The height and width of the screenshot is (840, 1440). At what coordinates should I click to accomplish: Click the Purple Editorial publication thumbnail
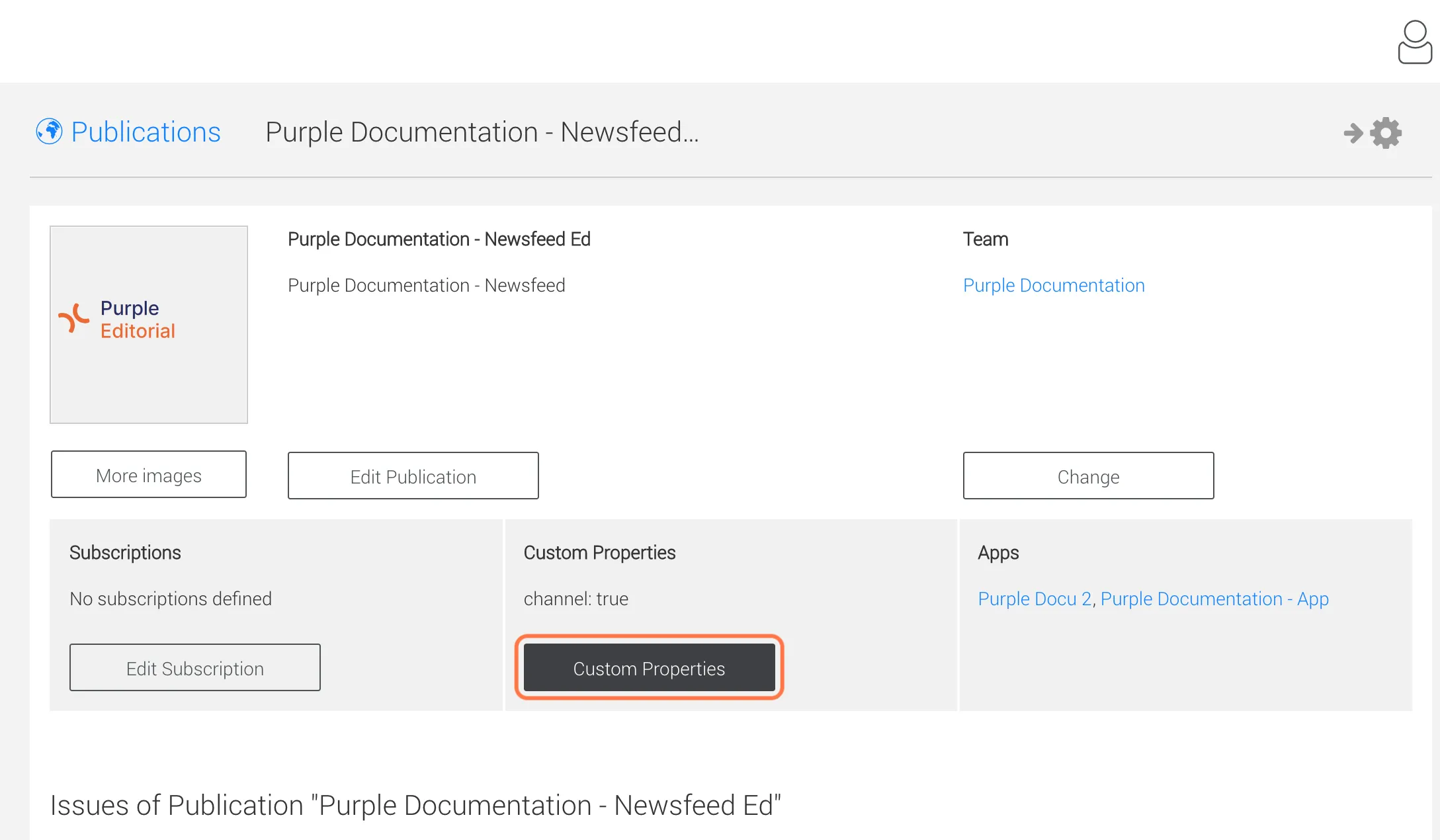(x=149, y=325)
